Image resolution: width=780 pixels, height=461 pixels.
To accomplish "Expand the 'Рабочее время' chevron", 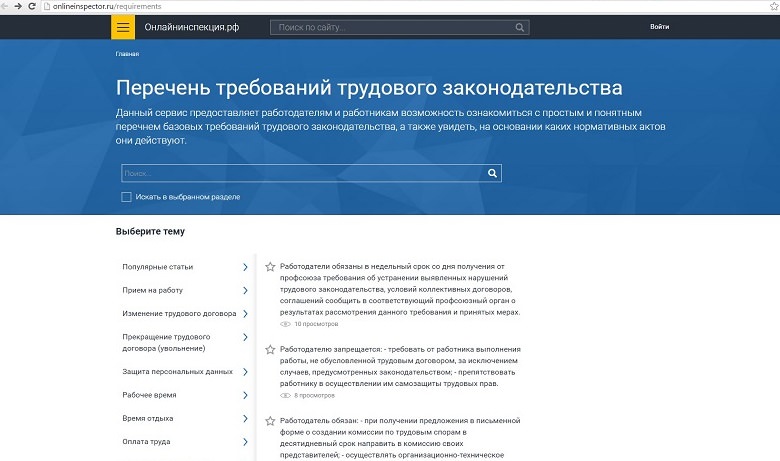I will pyautogui.click(x=245, y=395).
